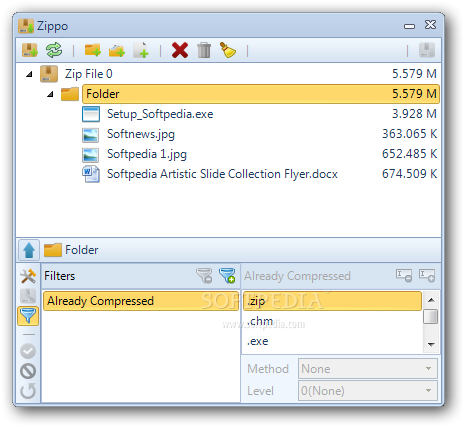Select the .zip extension entry

tap(332, 301)
